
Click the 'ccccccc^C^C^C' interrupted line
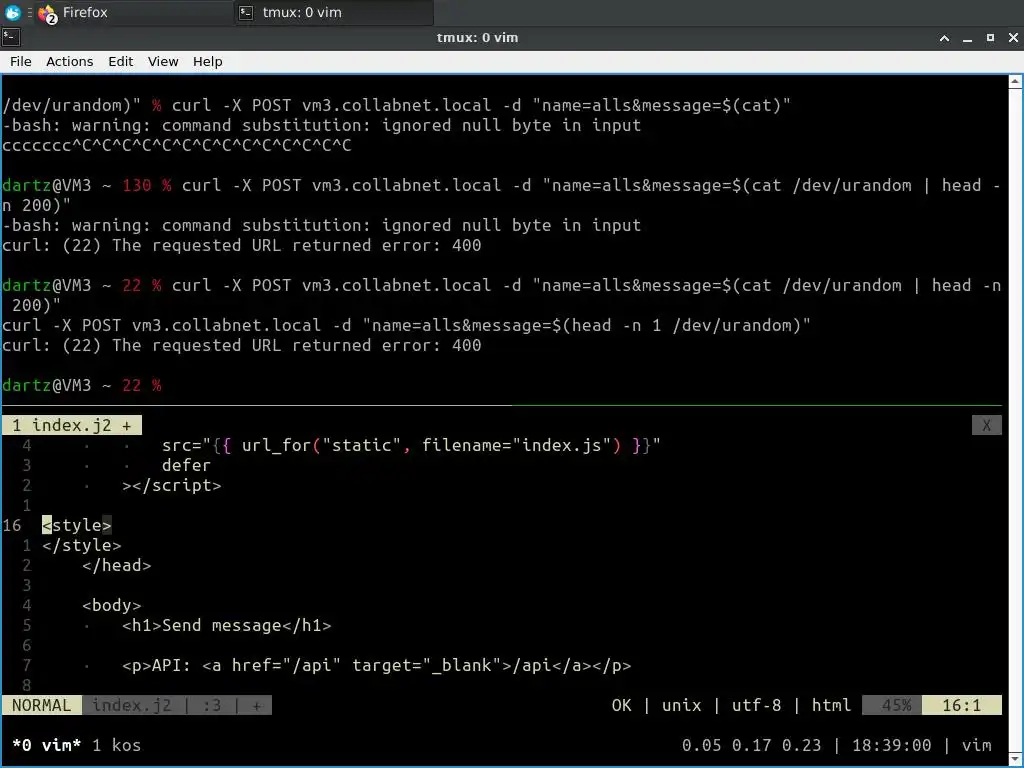point(176,146)
